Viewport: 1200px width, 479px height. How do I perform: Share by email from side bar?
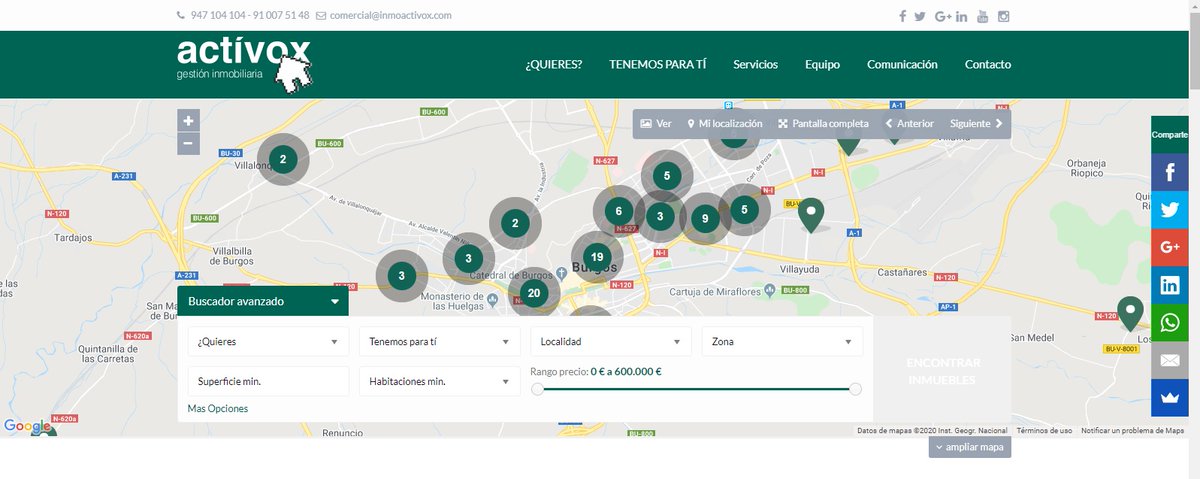(x=1170, y=360)
